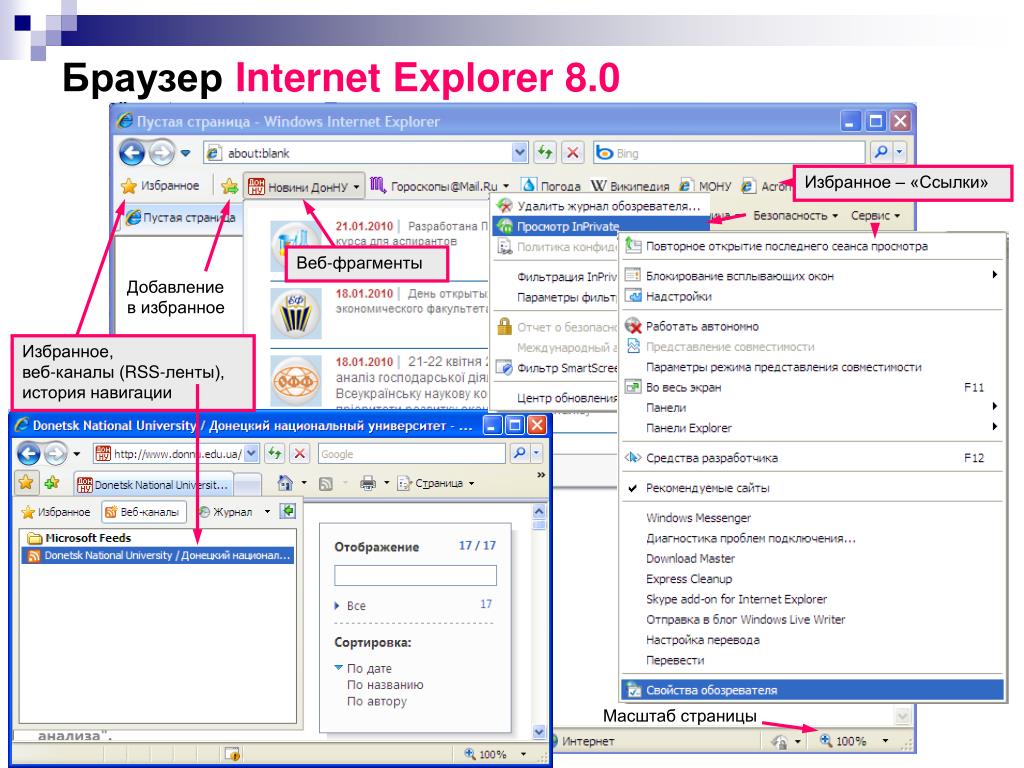Open the Панели Explorer submenu
The height and width of the screenshot is (768, 1024).
pos(811,428)
